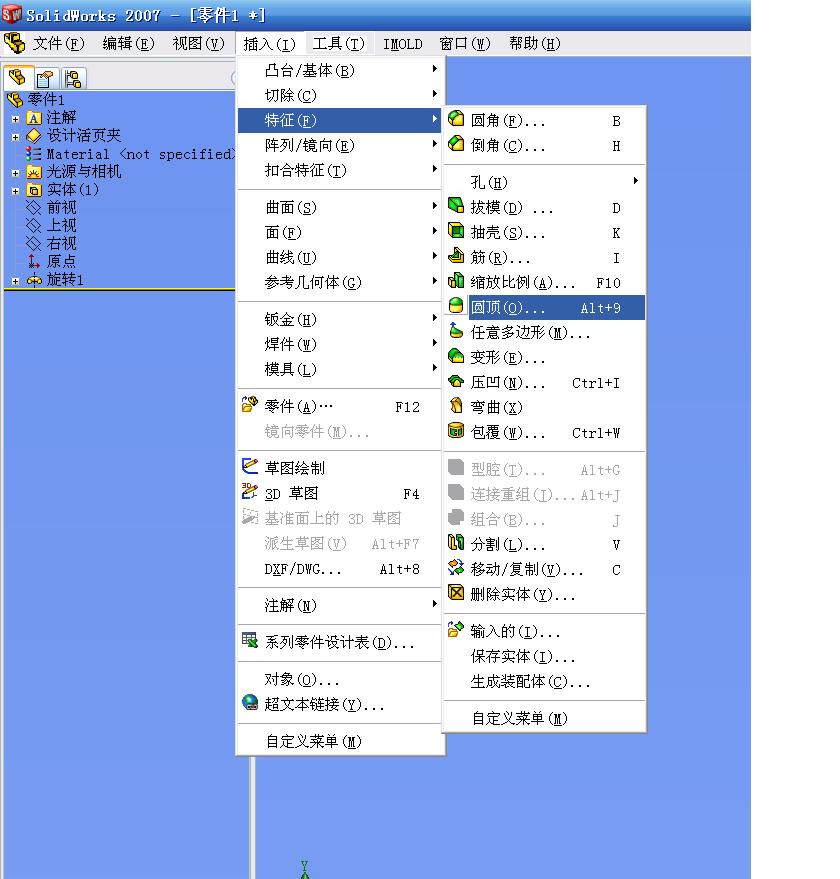Choose DXF/DWG... from Insert menu
Image resolution: width=840 pixels, height=879 pixels.
coord(340,569)
